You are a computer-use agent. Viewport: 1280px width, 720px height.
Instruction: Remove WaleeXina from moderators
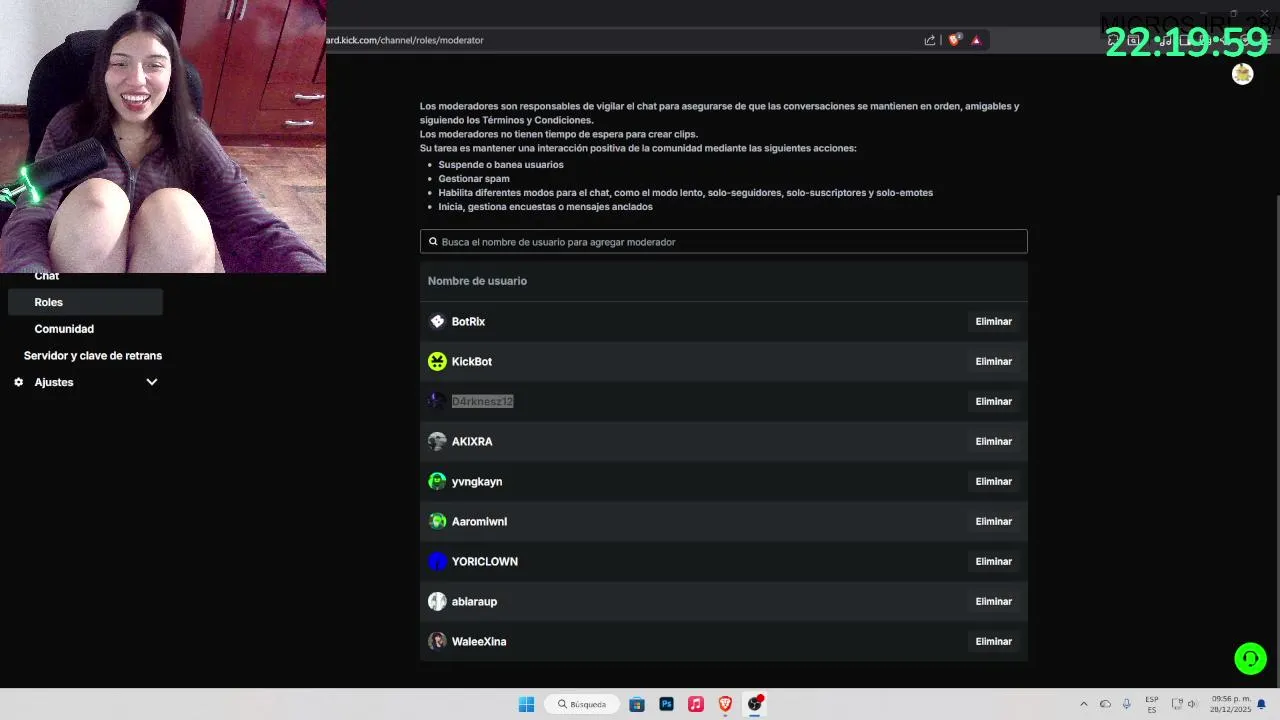(994, 641)
